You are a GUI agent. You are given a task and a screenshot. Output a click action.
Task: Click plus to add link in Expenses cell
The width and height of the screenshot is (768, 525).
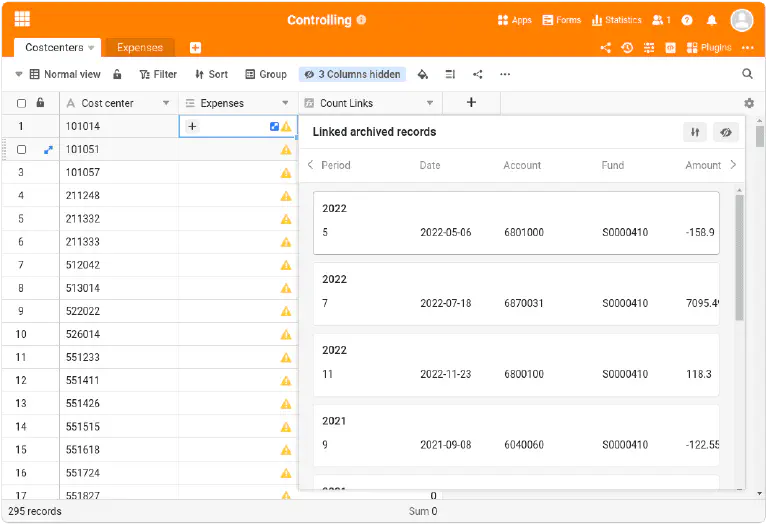(x=192, y=126)
